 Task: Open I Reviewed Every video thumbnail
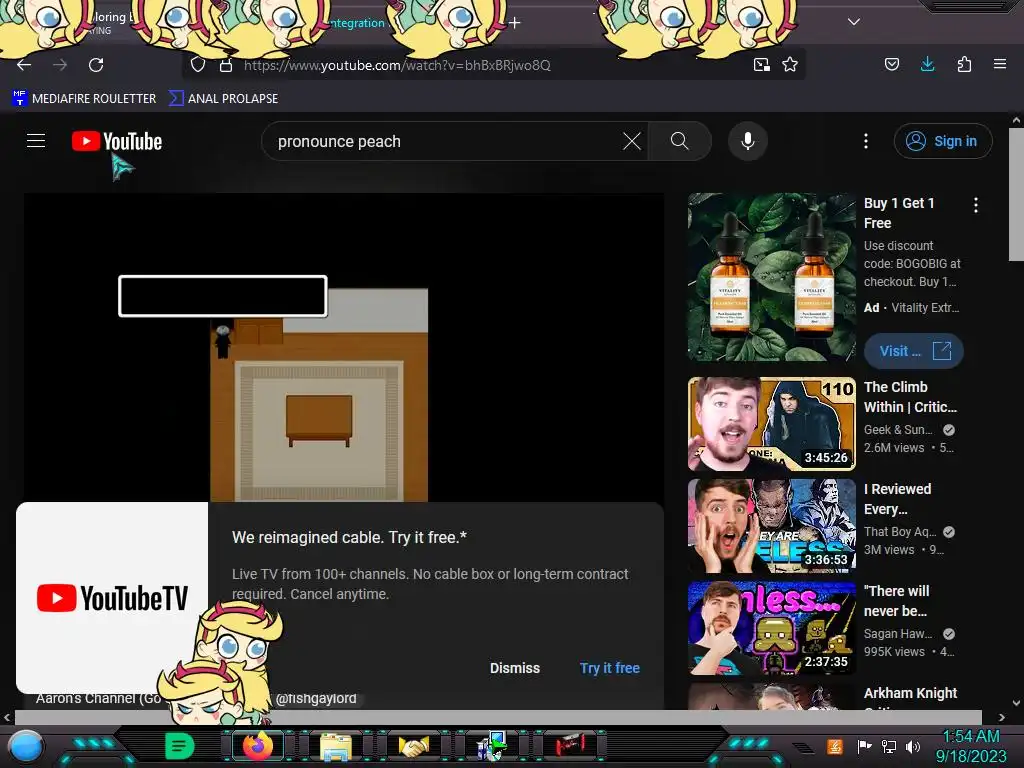tap(771, 526)
